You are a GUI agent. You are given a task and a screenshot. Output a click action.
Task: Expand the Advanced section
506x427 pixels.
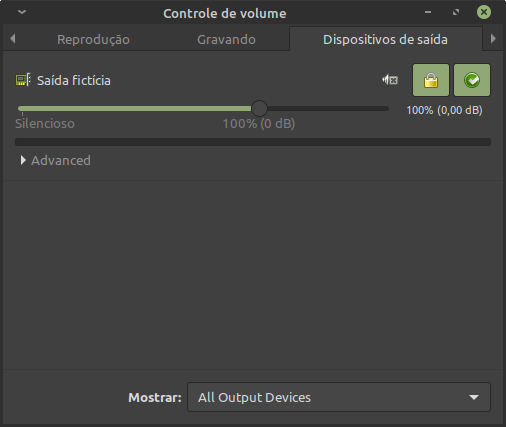click(x=56, y=161)
